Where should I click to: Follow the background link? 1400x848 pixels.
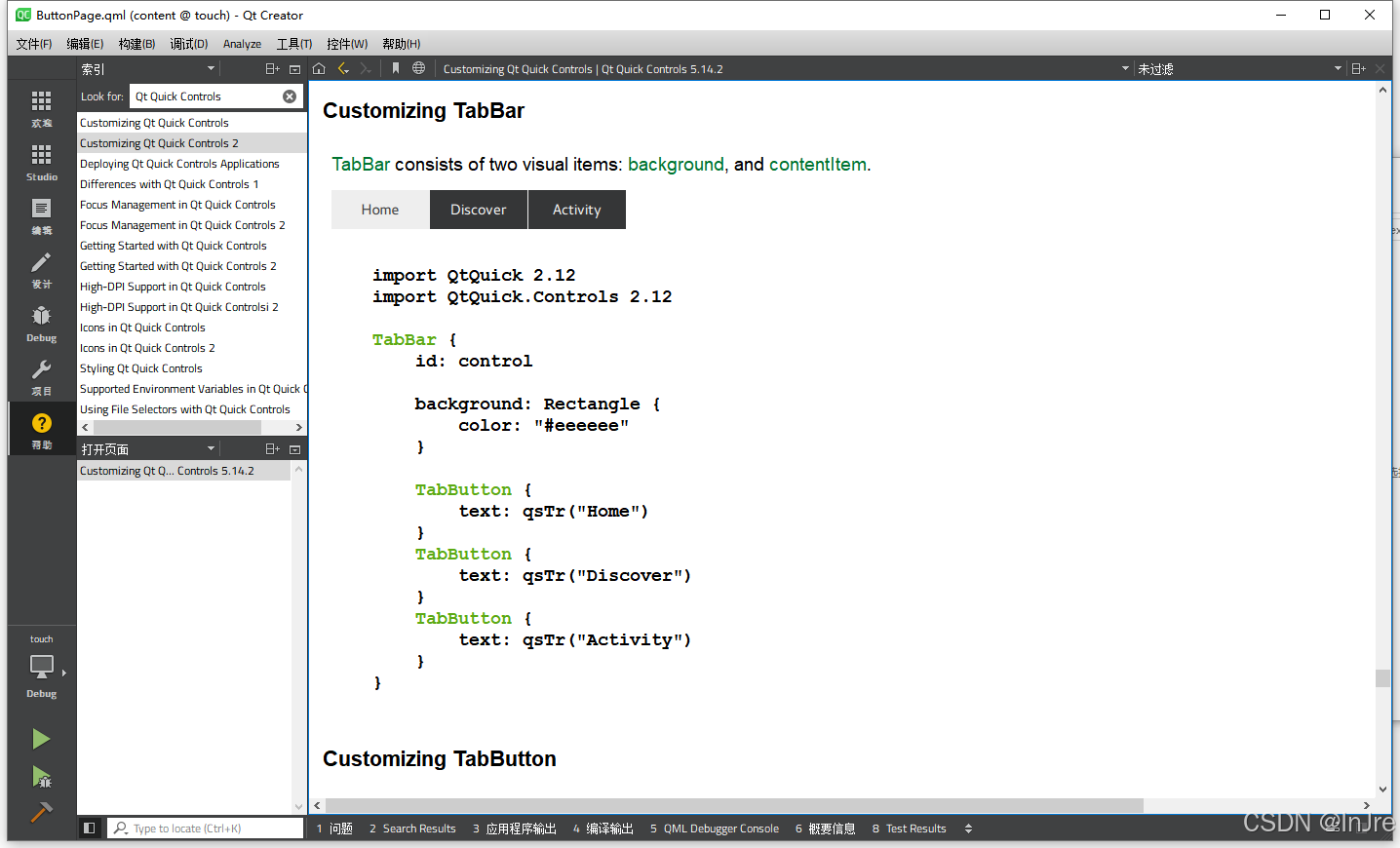click(x=676, y=164)
